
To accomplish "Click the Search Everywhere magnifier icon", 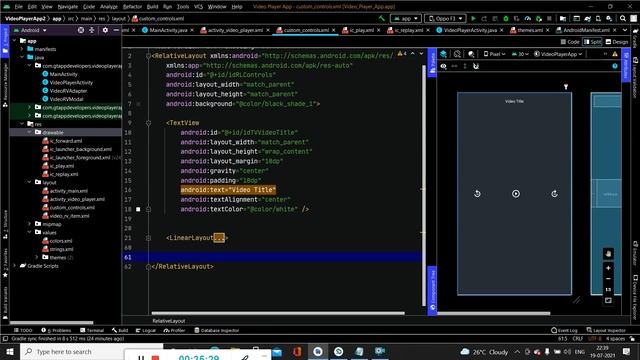I will point(623,18).
